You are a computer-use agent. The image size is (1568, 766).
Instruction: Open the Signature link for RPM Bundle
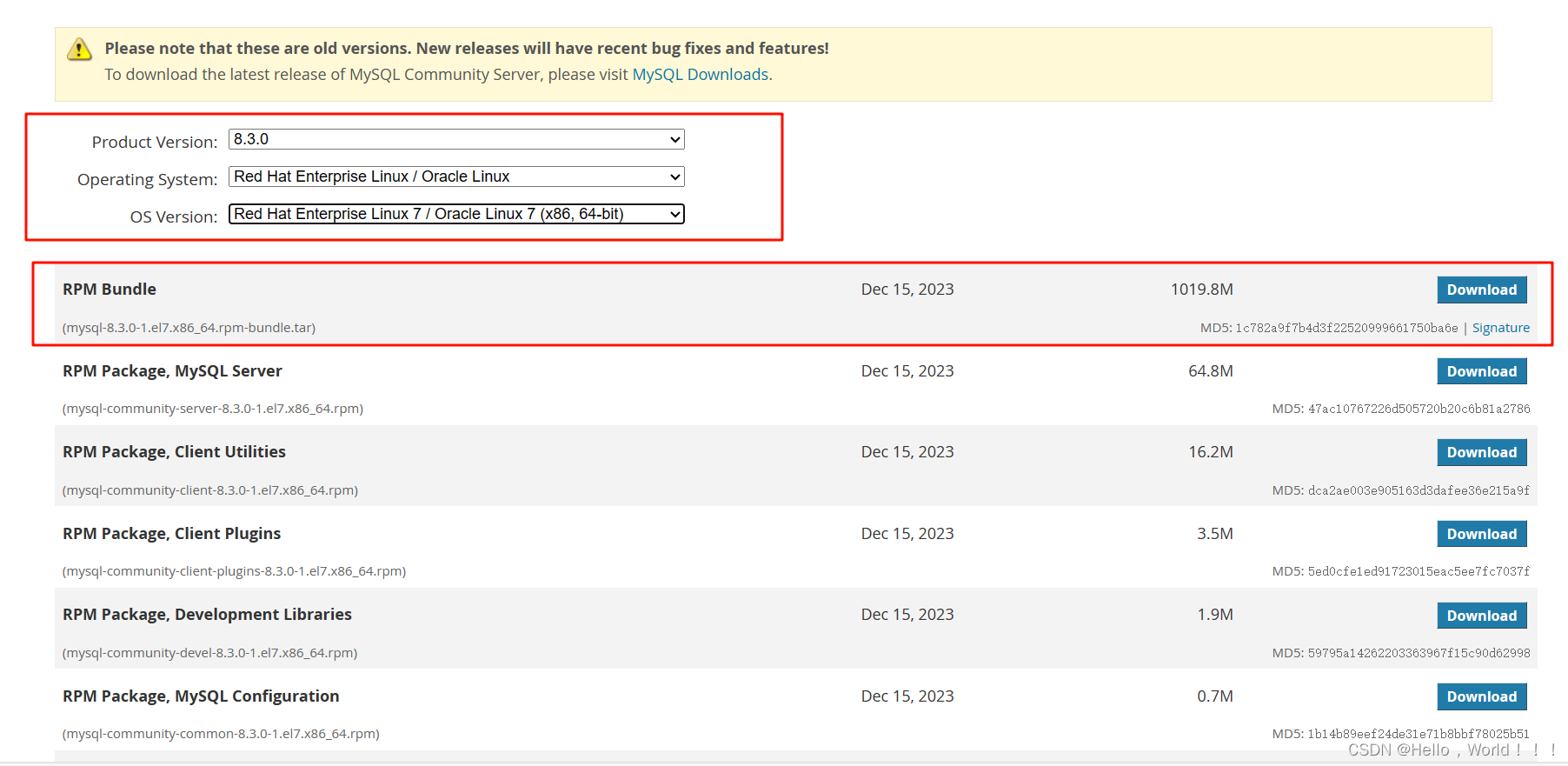tap(1501, 328)
